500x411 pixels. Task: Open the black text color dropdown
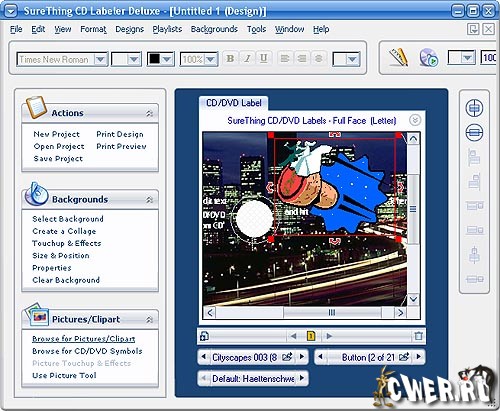[167, 59]
